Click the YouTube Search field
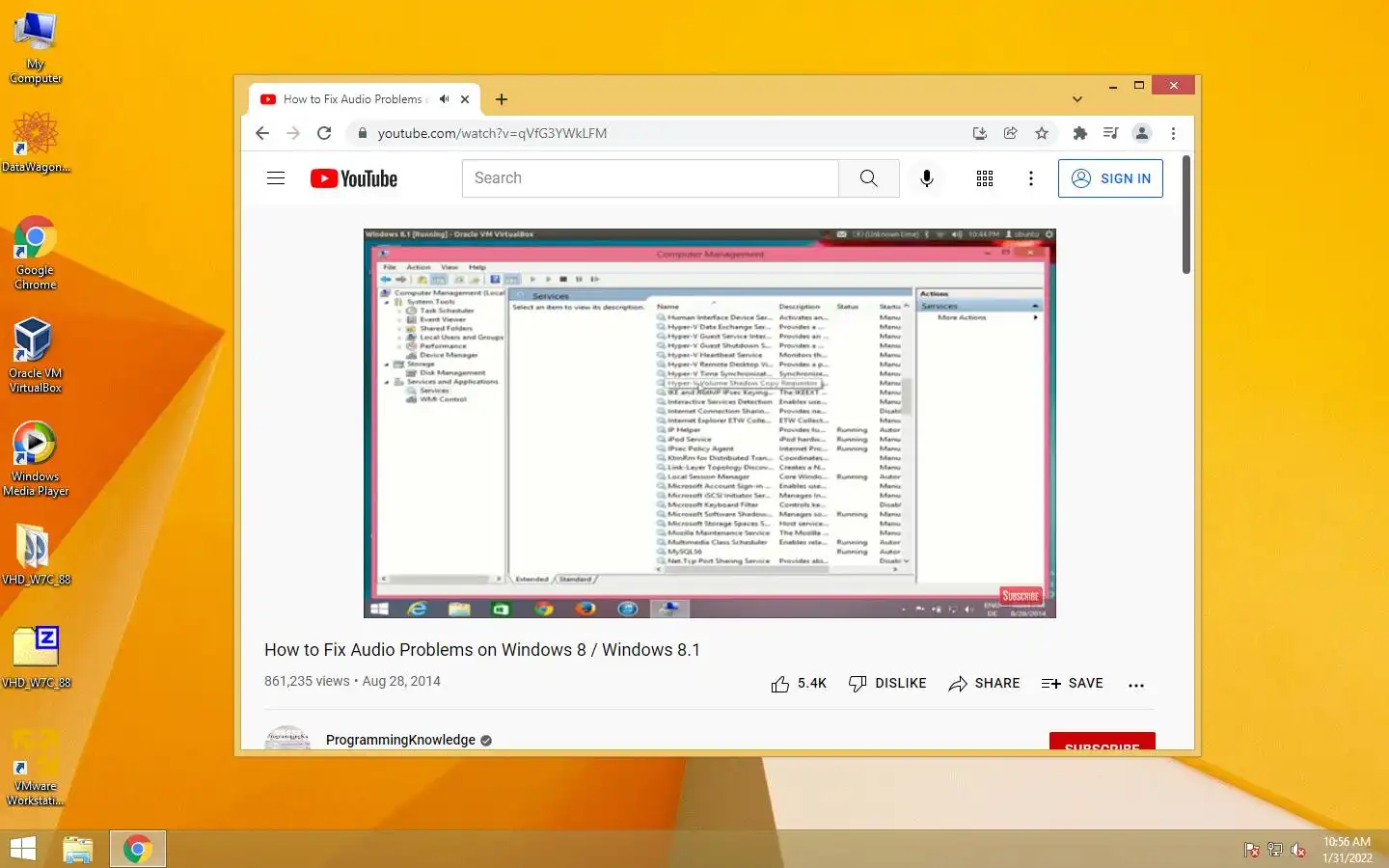 coord(650,178)
